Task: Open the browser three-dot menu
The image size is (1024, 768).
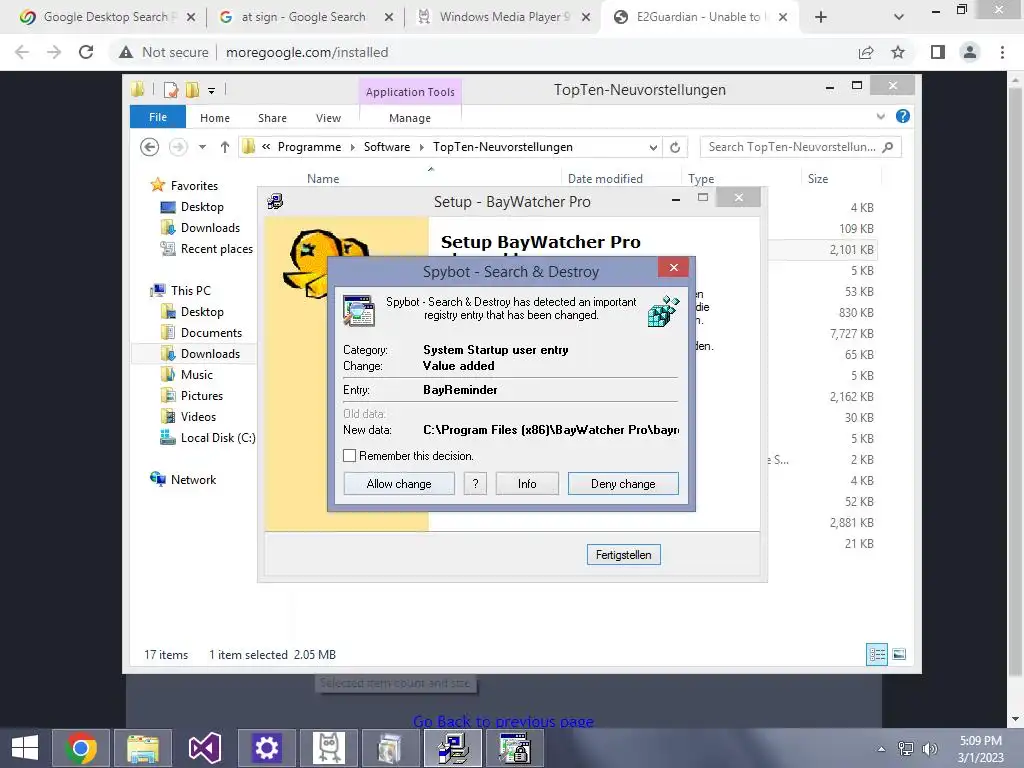Action: 1002,52
